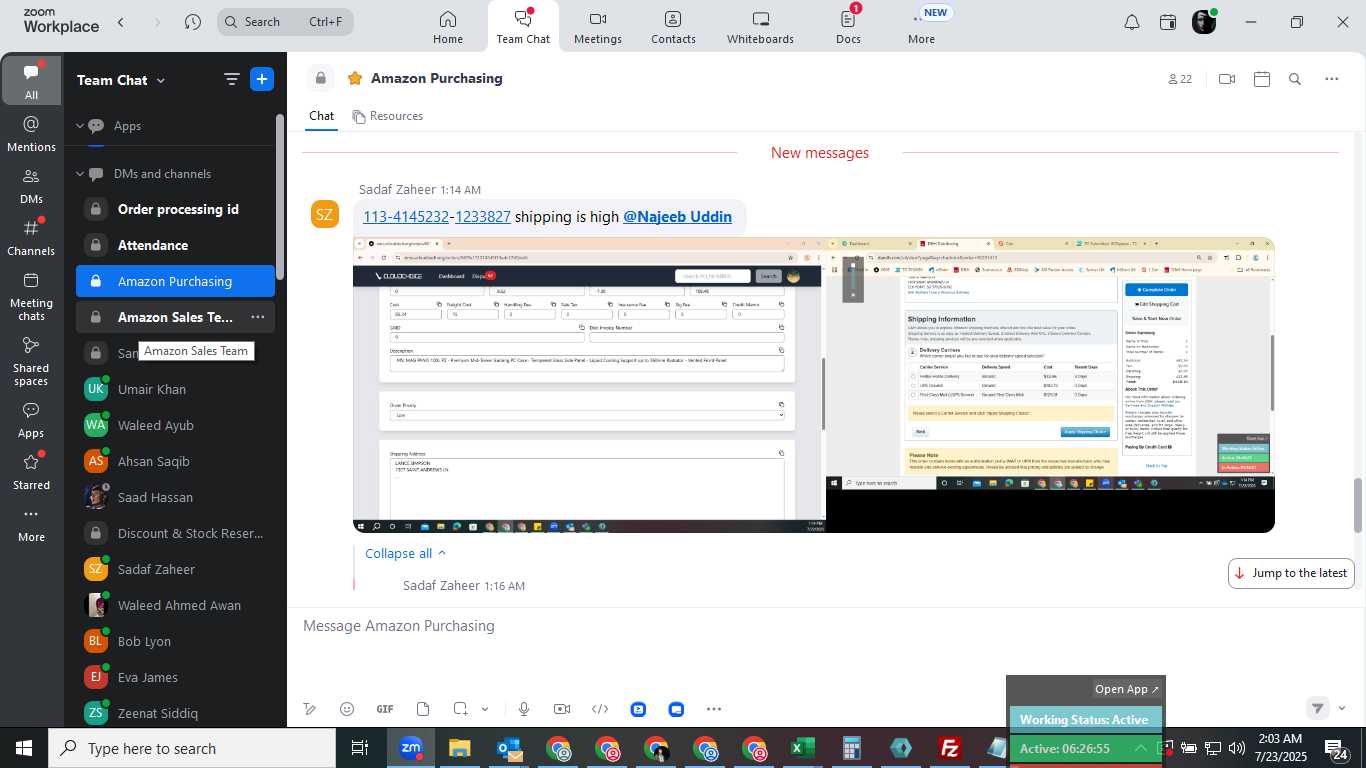Click the screenshot capture icon
The image size is (1366, 768).
click(x=460, y=709)
